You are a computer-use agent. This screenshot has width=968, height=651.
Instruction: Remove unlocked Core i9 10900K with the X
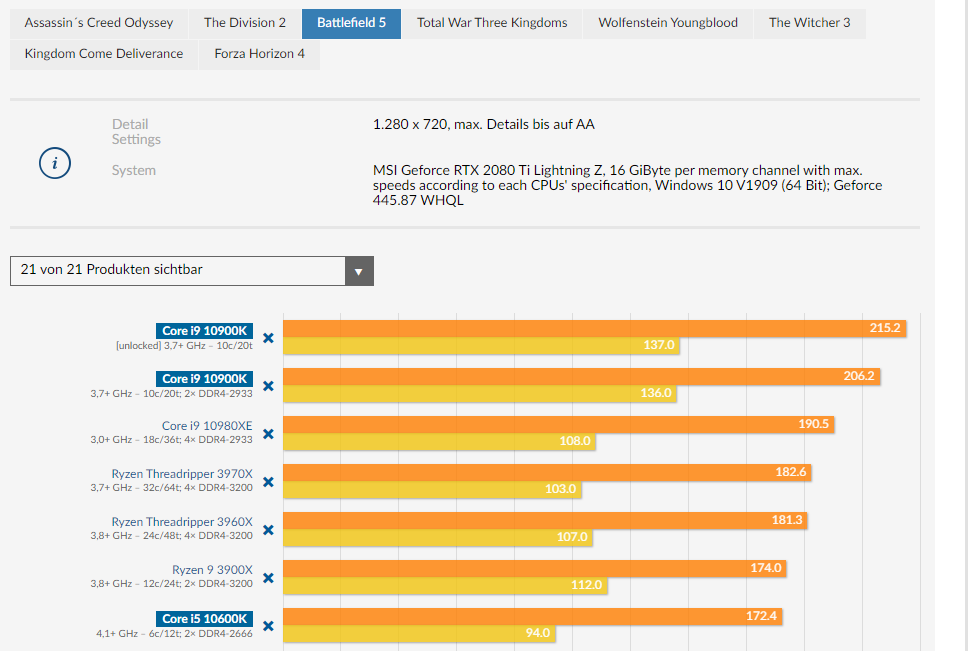(x=269, y=338)
